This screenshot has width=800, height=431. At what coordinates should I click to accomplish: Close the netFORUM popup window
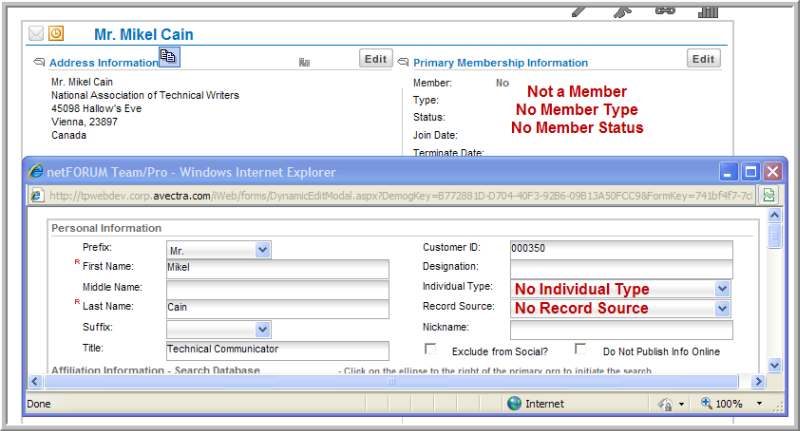coord(773,172)
